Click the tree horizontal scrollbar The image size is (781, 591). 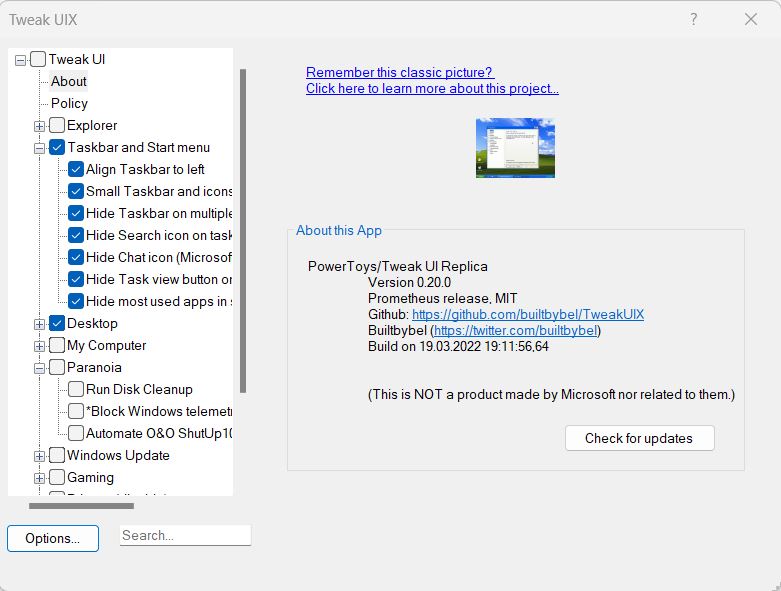coord(81,506)
